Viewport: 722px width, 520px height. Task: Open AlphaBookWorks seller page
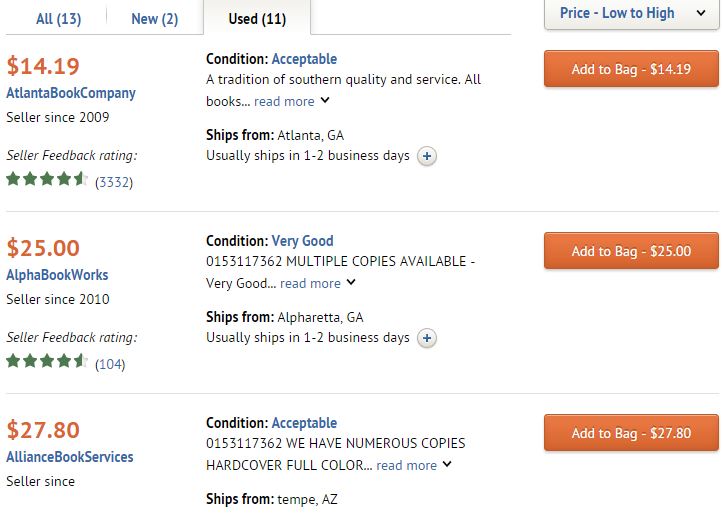click(58, 275)
